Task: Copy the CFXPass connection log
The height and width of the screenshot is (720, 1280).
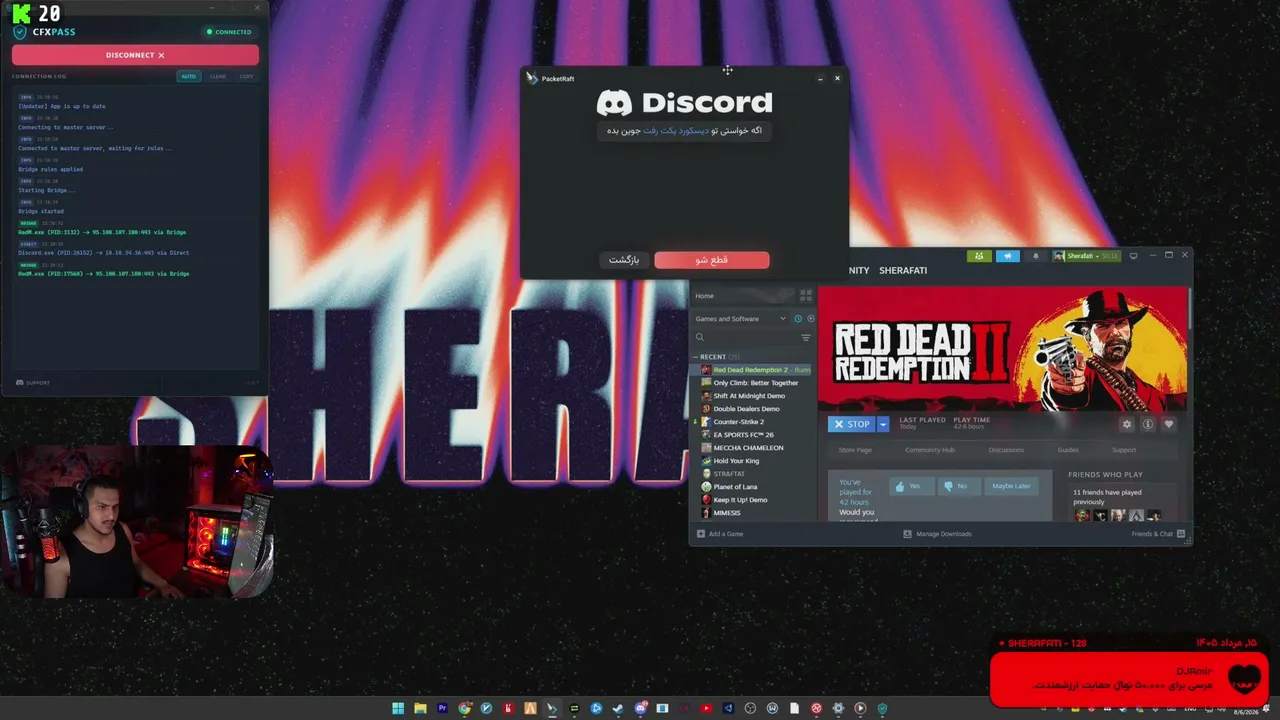Action: [246, 76]
